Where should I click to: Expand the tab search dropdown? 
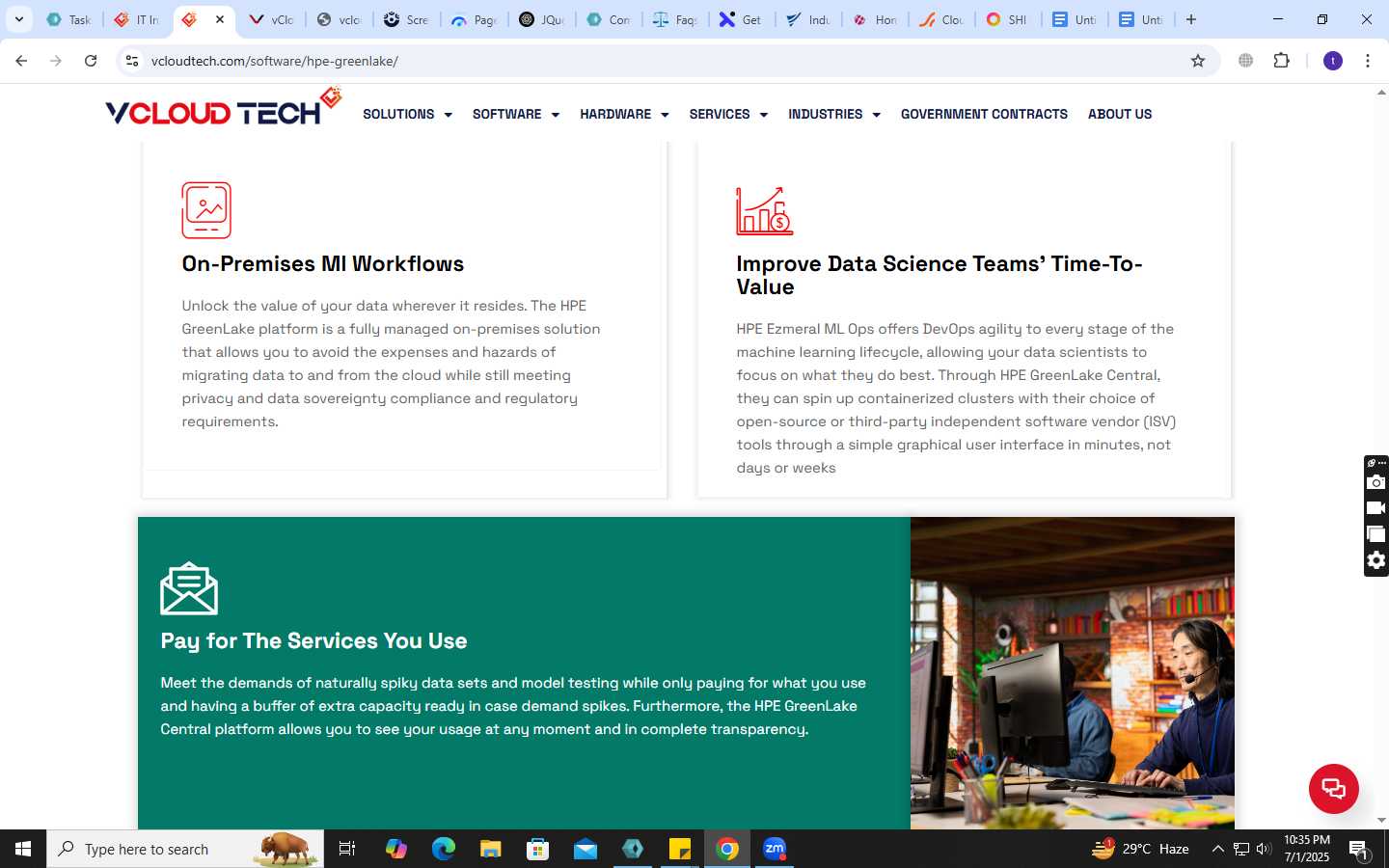point(19,19)
